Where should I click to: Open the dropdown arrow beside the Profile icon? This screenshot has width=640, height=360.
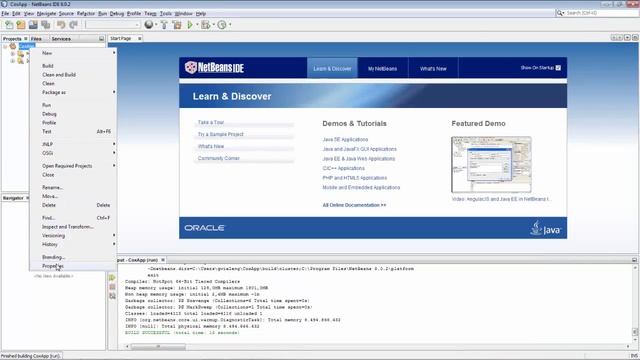230,25
